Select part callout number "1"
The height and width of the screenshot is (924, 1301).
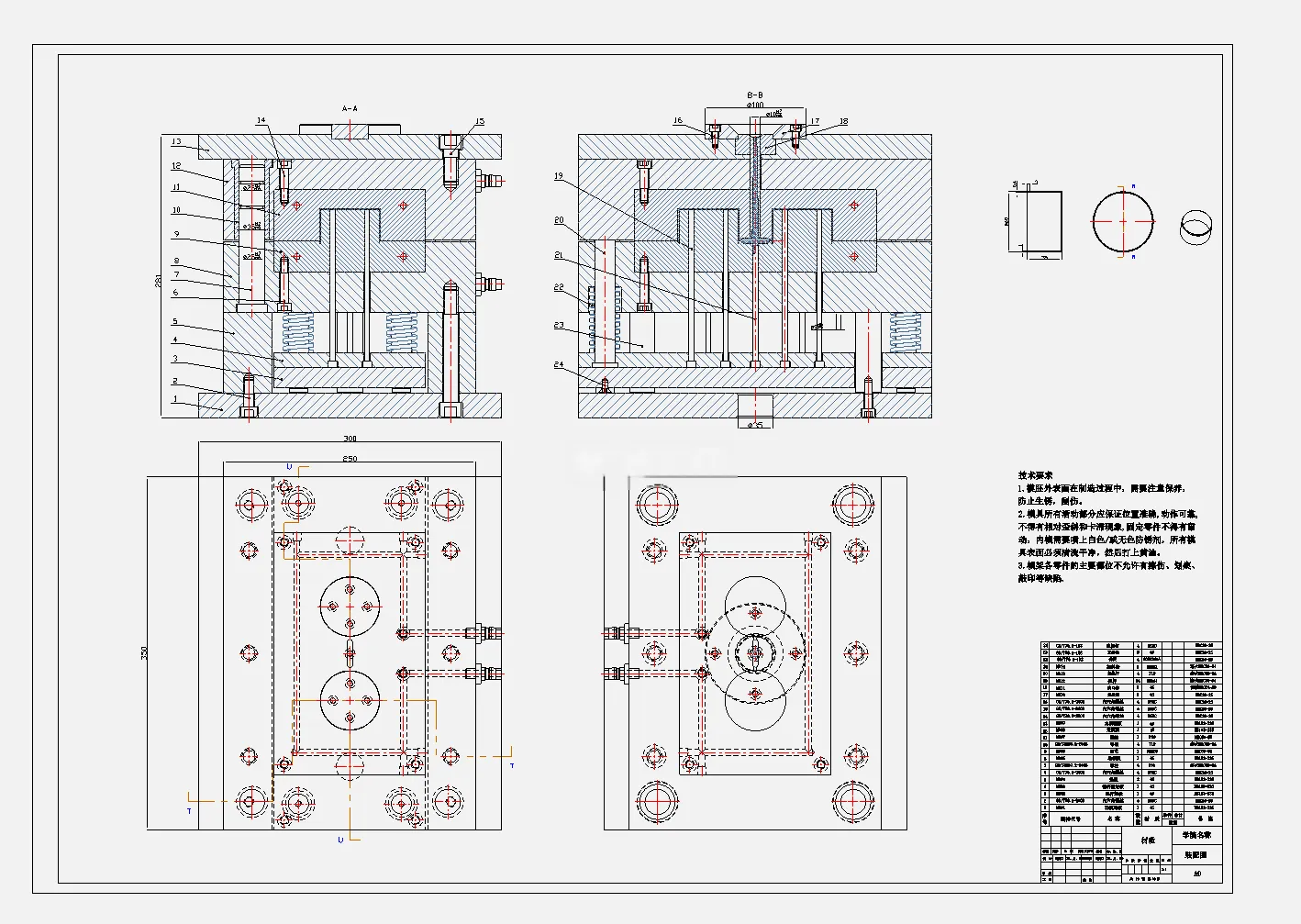click(175, 399)
